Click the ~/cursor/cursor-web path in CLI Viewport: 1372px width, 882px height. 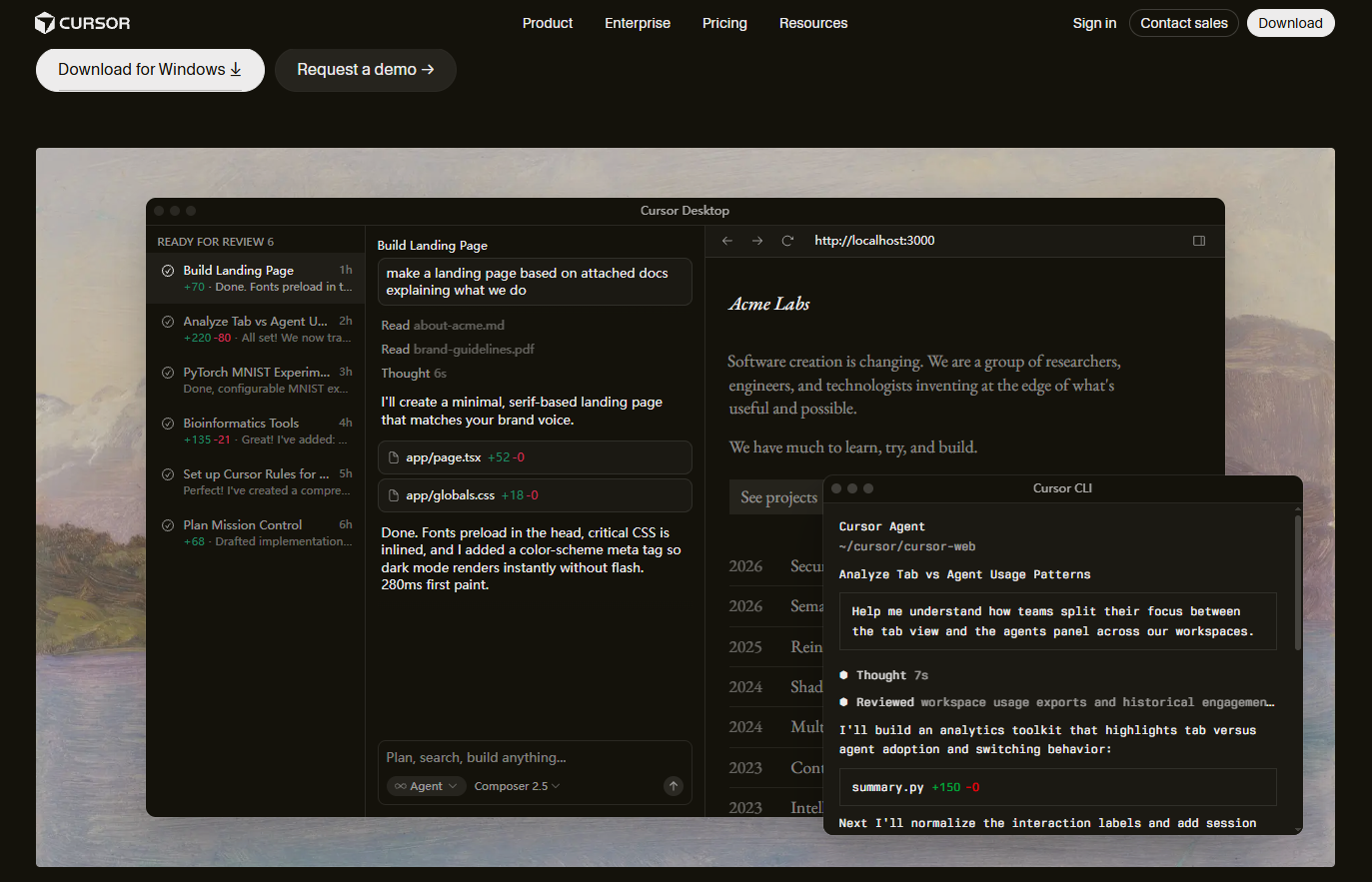pos(907,546)
